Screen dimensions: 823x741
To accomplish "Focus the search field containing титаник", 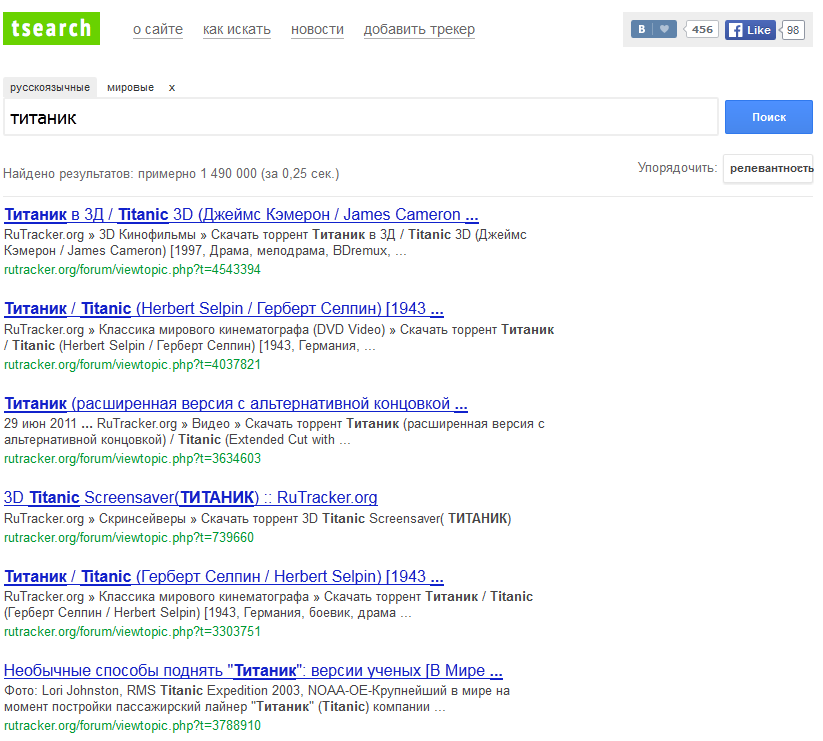I will click(x=360, y=117).
